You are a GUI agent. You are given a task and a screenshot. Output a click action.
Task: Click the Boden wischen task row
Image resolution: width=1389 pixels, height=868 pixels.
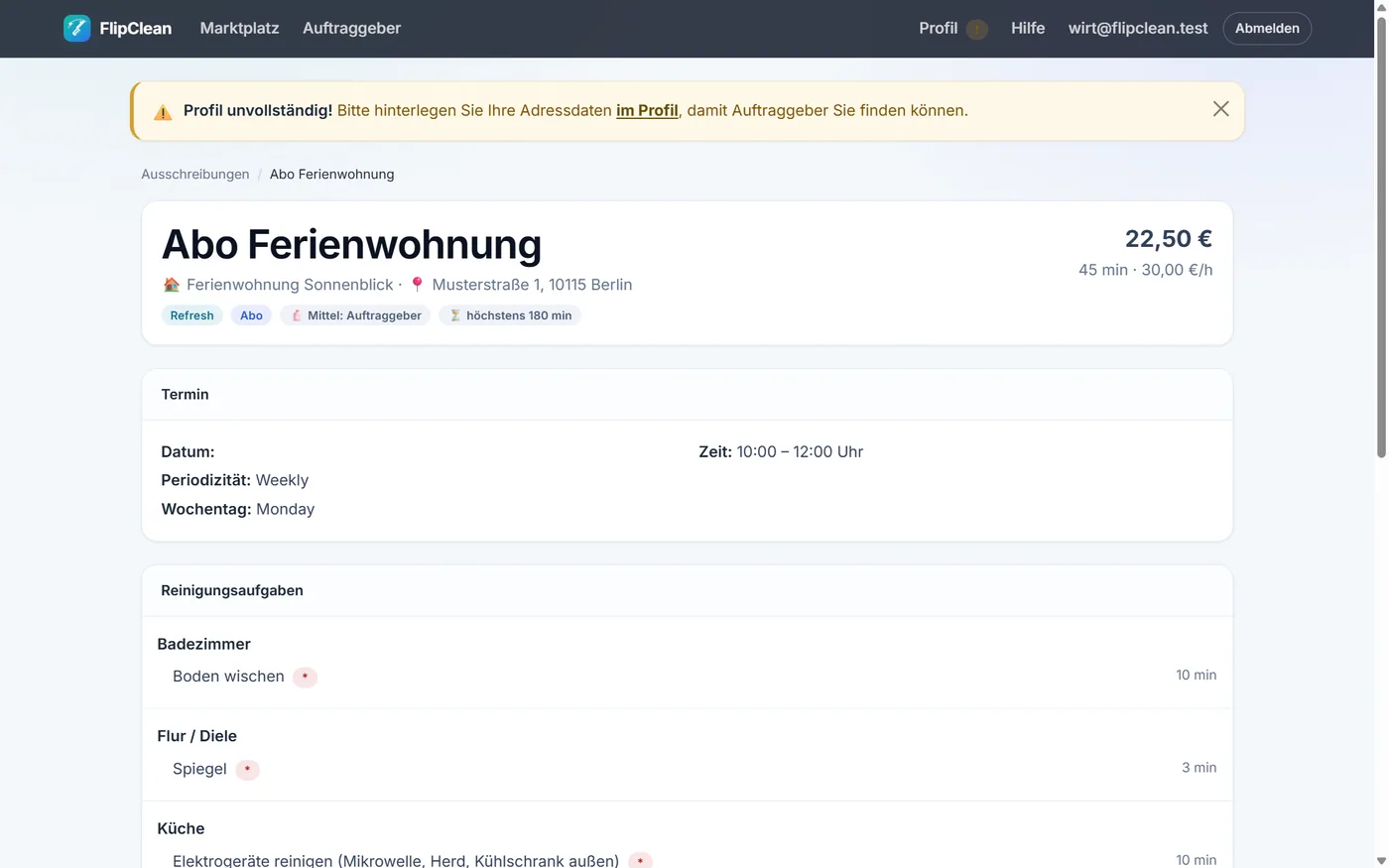point(687,677)
